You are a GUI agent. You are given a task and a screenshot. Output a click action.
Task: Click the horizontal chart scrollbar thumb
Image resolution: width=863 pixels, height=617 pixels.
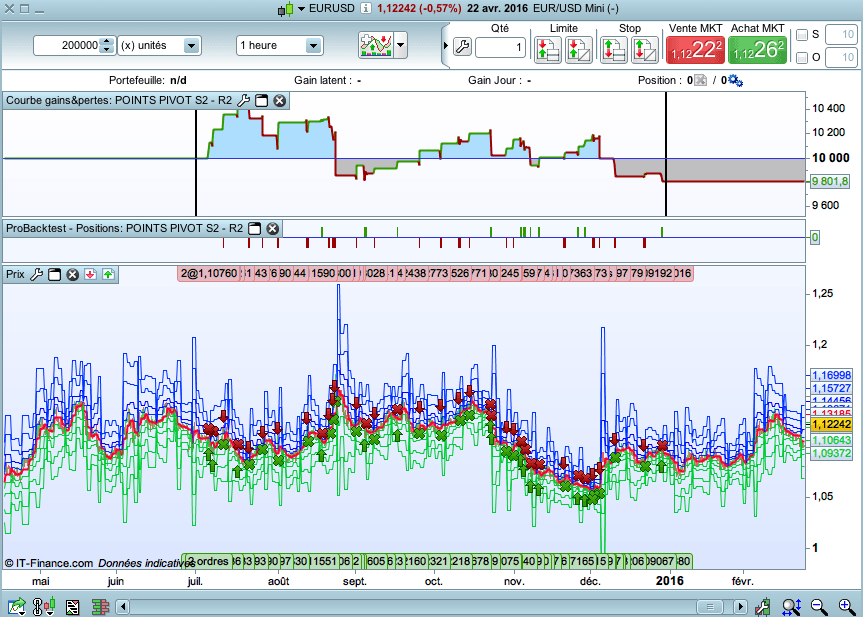710,607
